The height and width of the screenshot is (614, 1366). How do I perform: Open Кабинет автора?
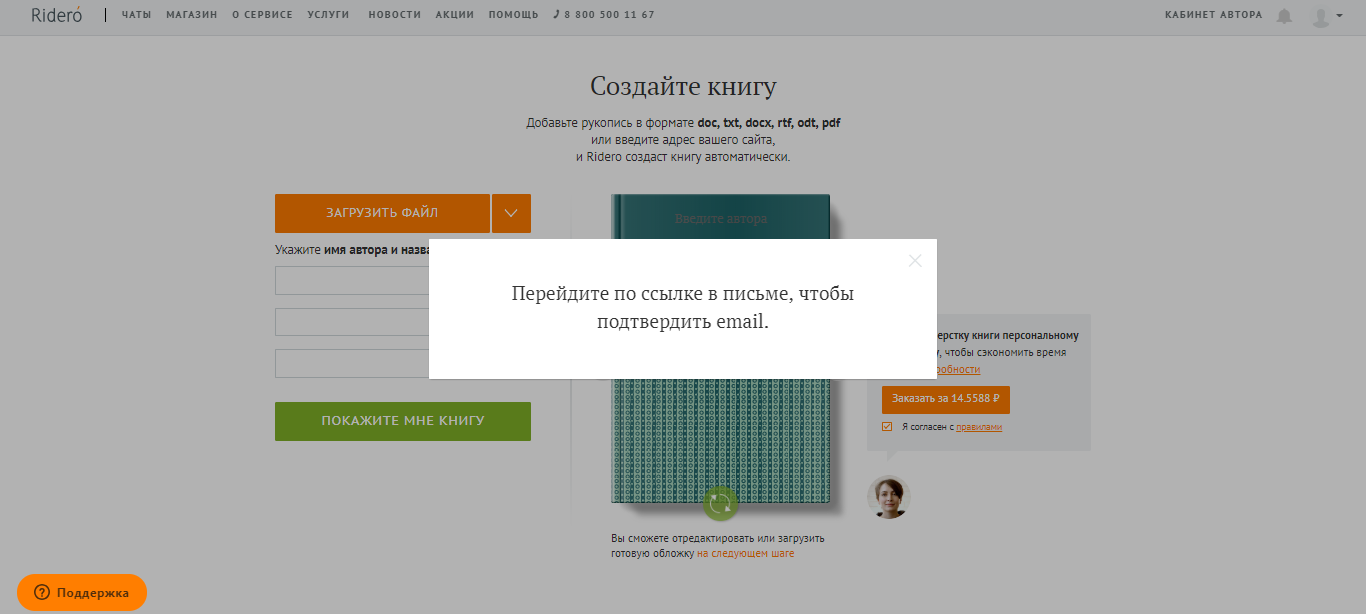pyautogui.click(x=1213, y=15)
